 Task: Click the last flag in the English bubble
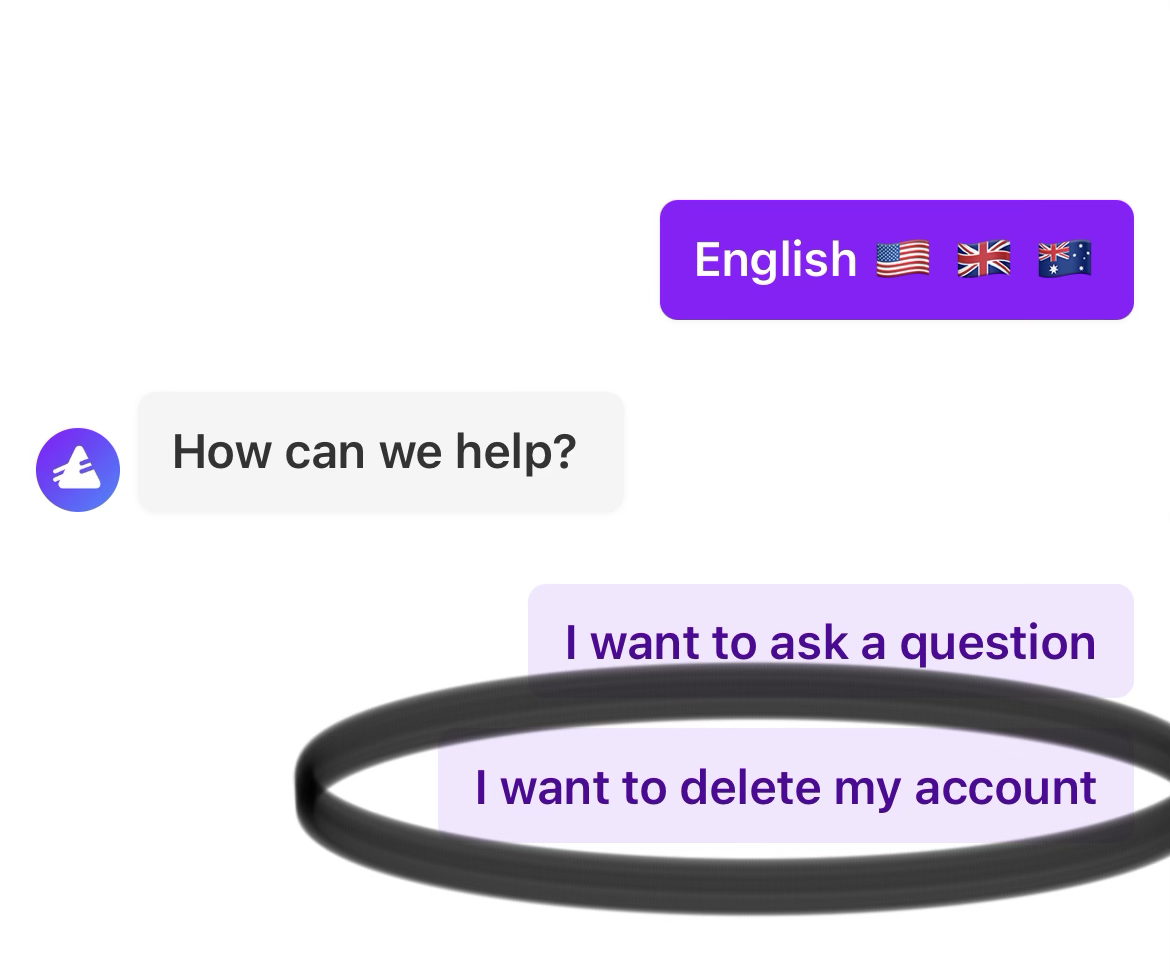coord(1065,259)
